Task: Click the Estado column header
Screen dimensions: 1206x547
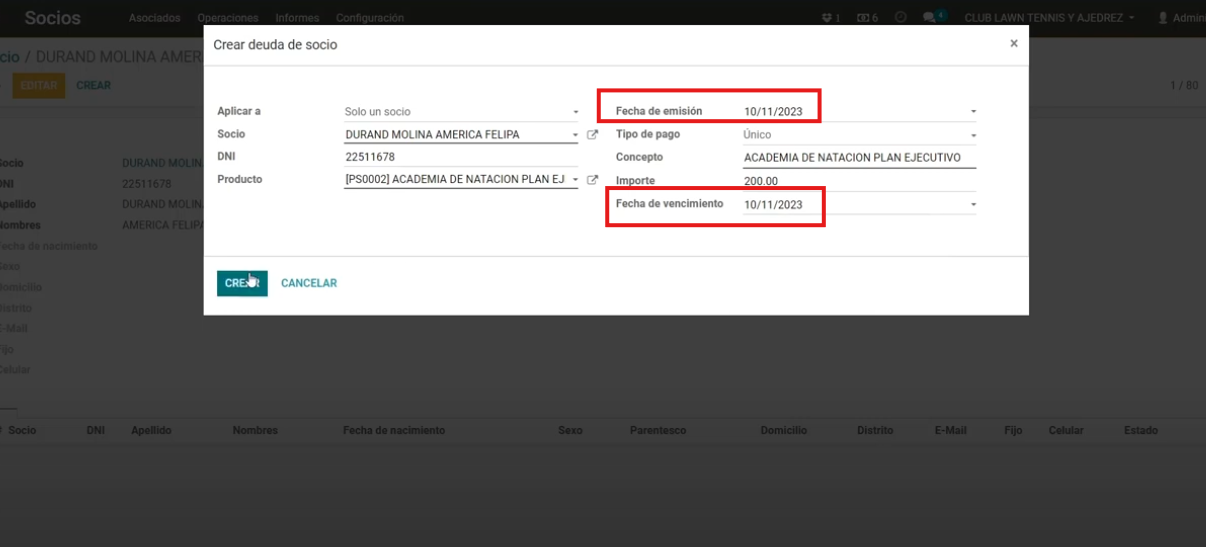Action: point(1140,430)
